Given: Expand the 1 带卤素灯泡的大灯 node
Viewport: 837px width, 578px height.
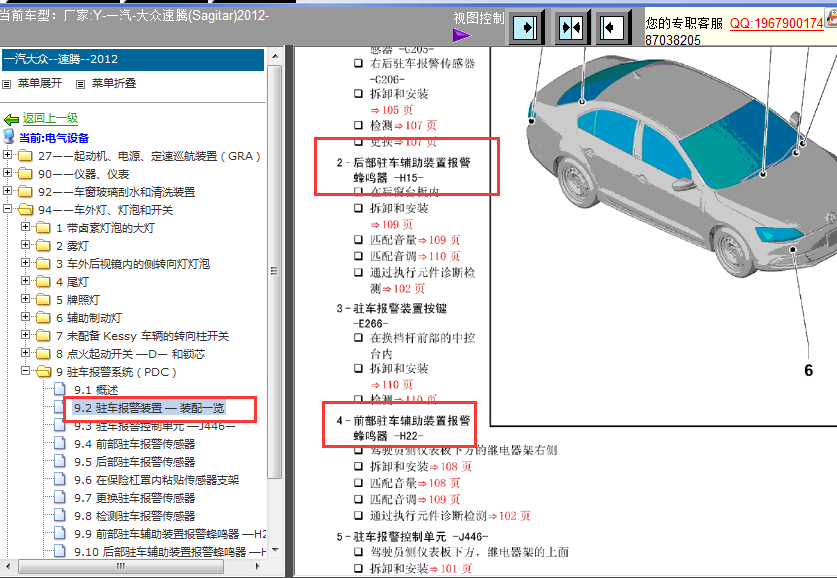Looking at the screenshot, I should [x=25, y=227].
